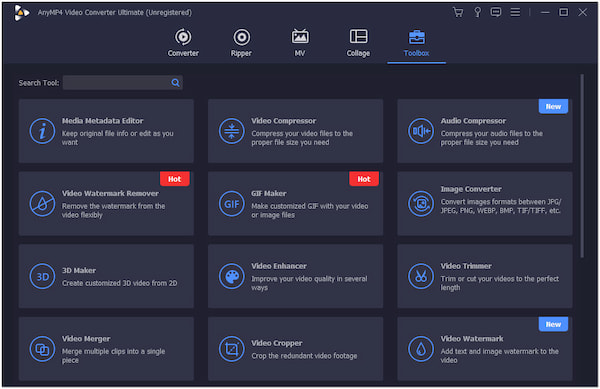Image resolution: width=600 pixels, height=389 pixels.
Task: Click the Video Enhancer palette icon
Action: pos(232,276)
